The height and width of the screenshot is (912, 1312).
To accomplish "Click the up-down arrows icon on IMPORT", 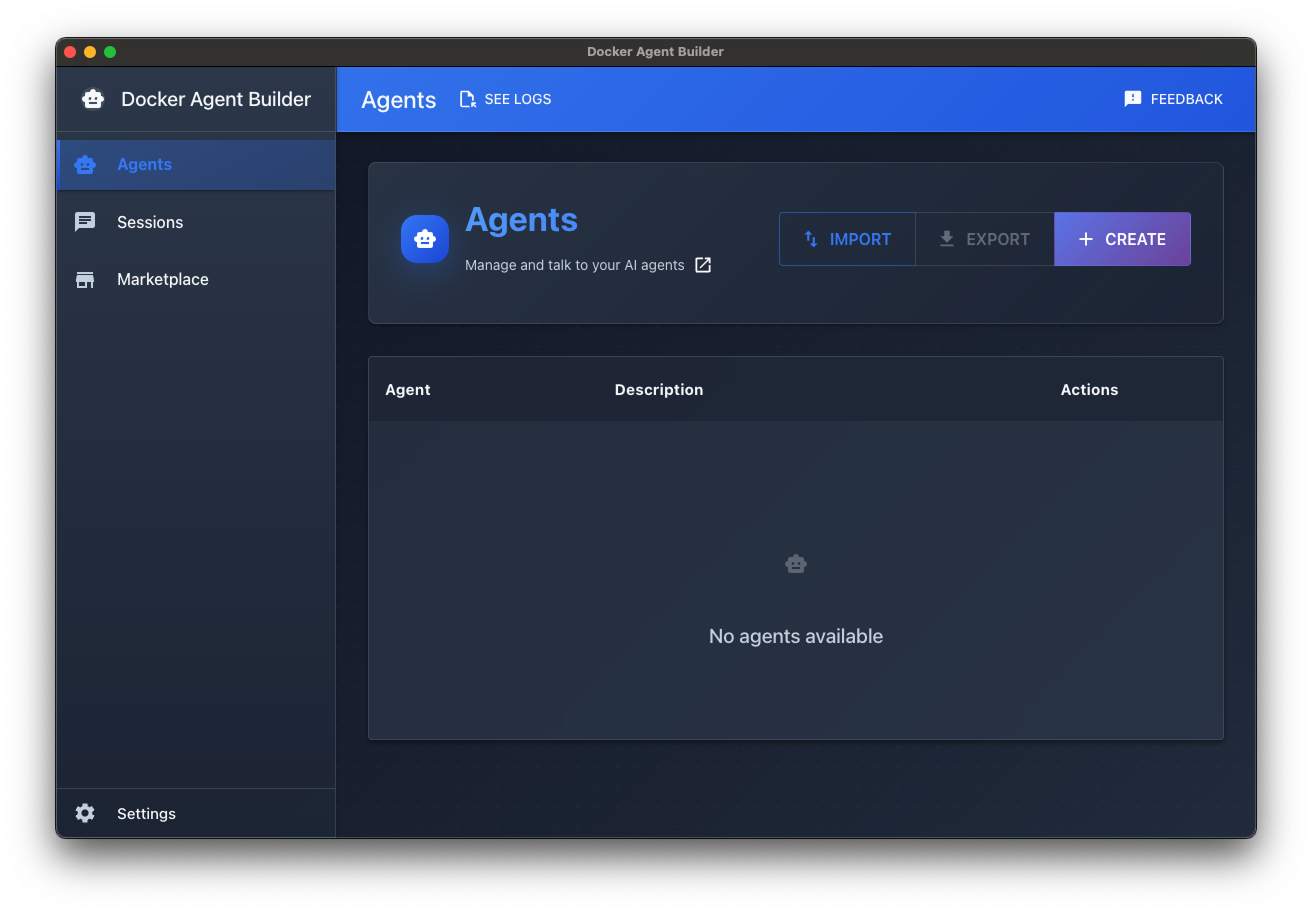I will pyautogui.click(x=812, y=239).
